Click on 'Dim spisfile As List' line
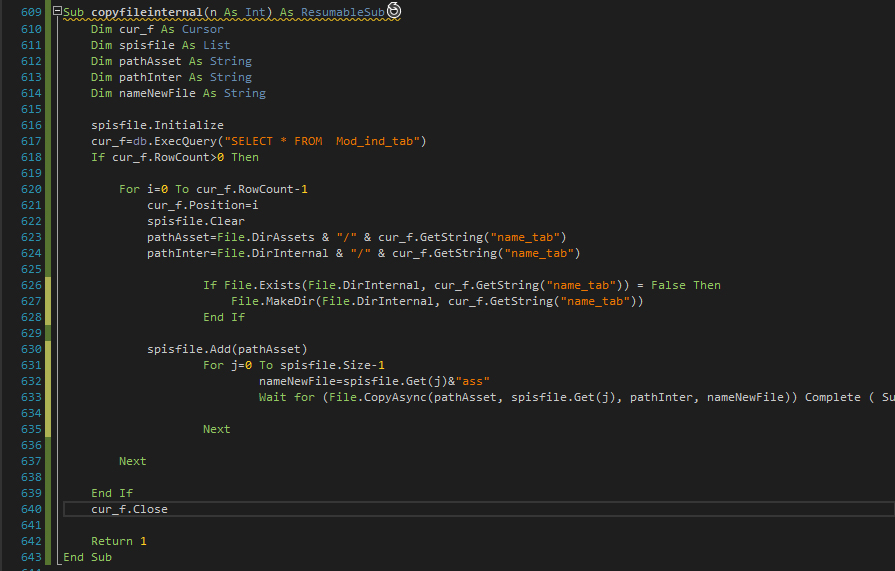 (x=160, y=45)
